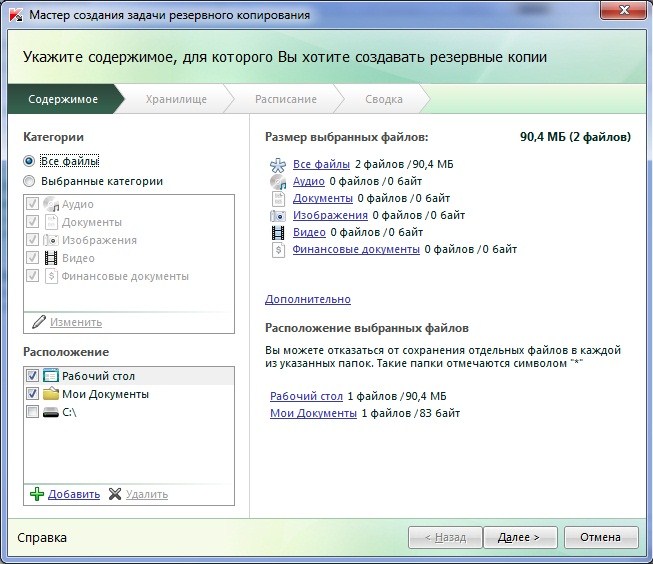Close the backup wizard window
Viewport: 653px width, 564px height.
coord(624,10)
